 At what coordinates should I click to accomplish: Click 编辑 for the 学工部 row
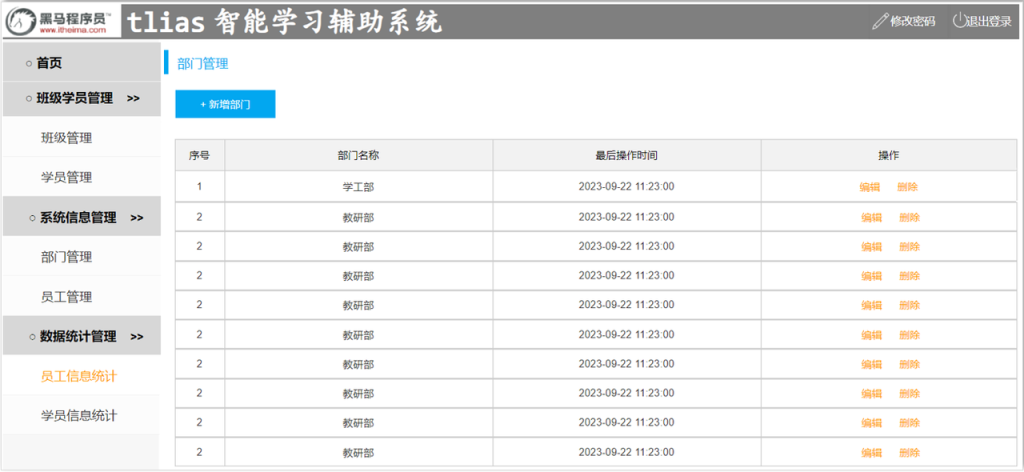870,187
